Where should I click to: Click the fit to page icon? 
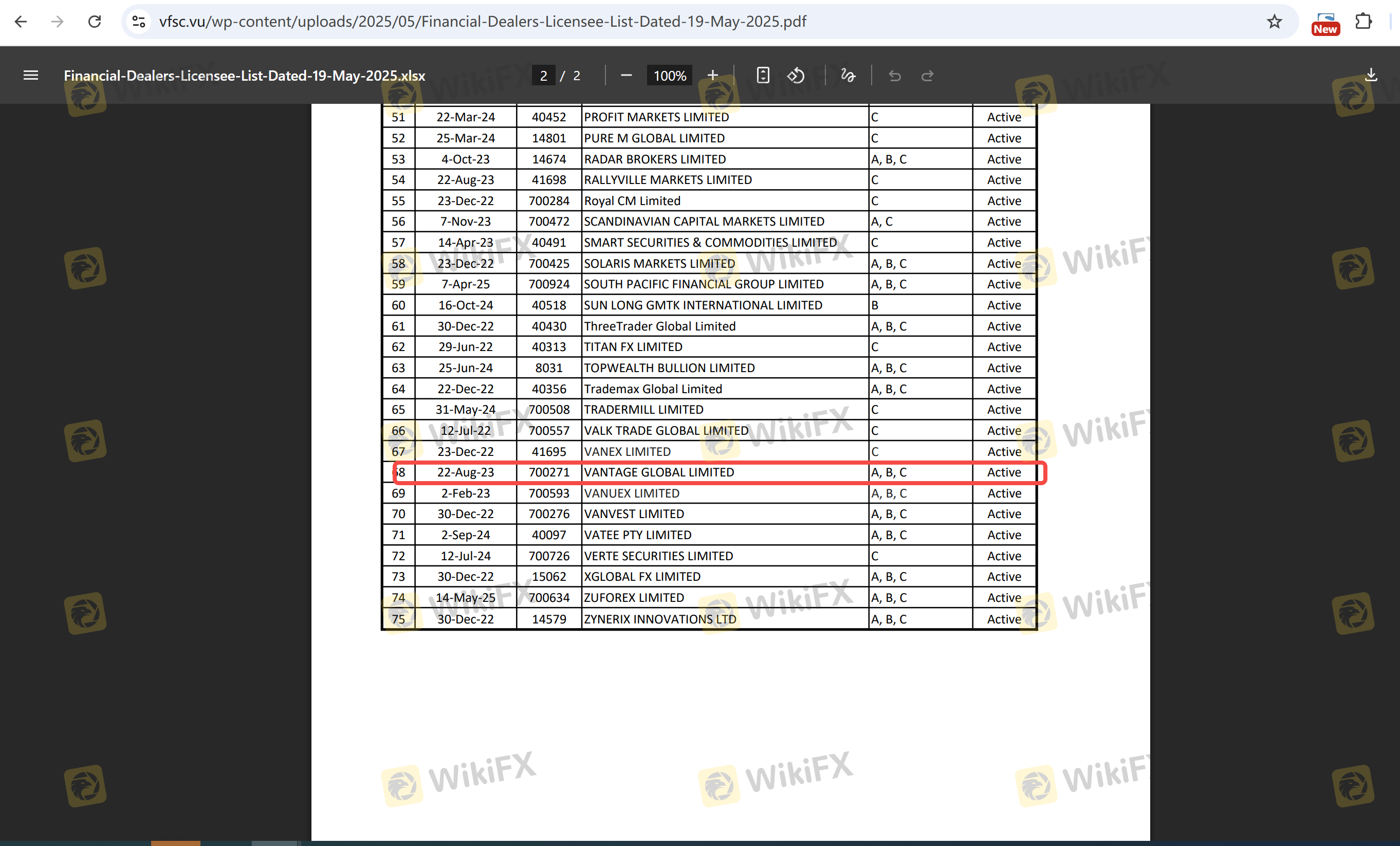[x=763, y=76]
